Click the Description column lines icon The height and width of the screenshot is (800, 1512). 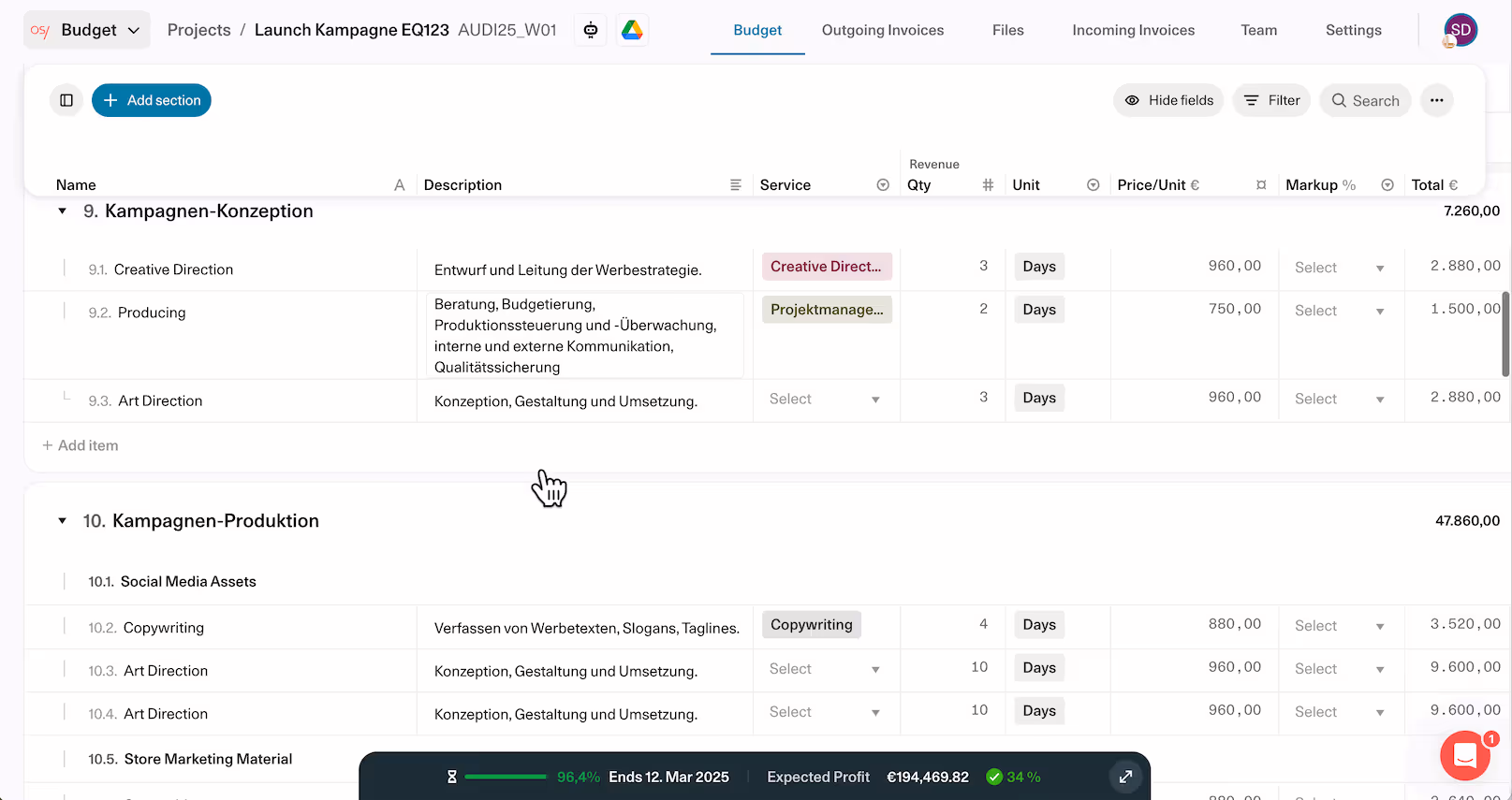[736, 185]
